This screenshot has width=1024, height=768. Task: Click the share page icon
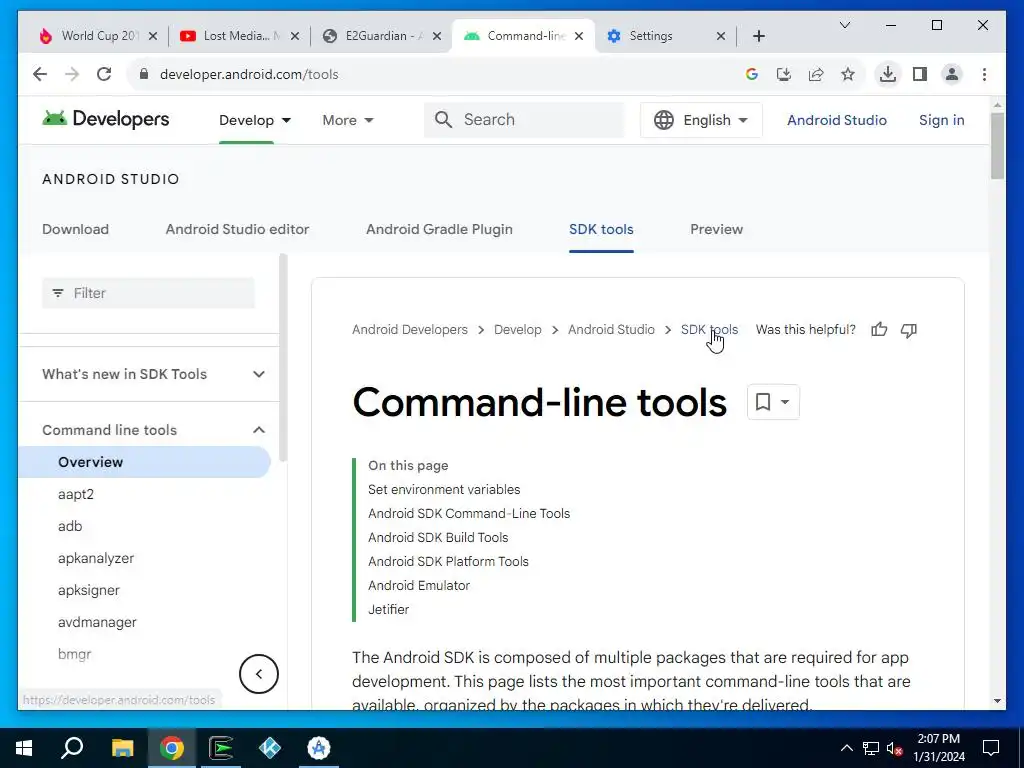[x=816, y=74]
